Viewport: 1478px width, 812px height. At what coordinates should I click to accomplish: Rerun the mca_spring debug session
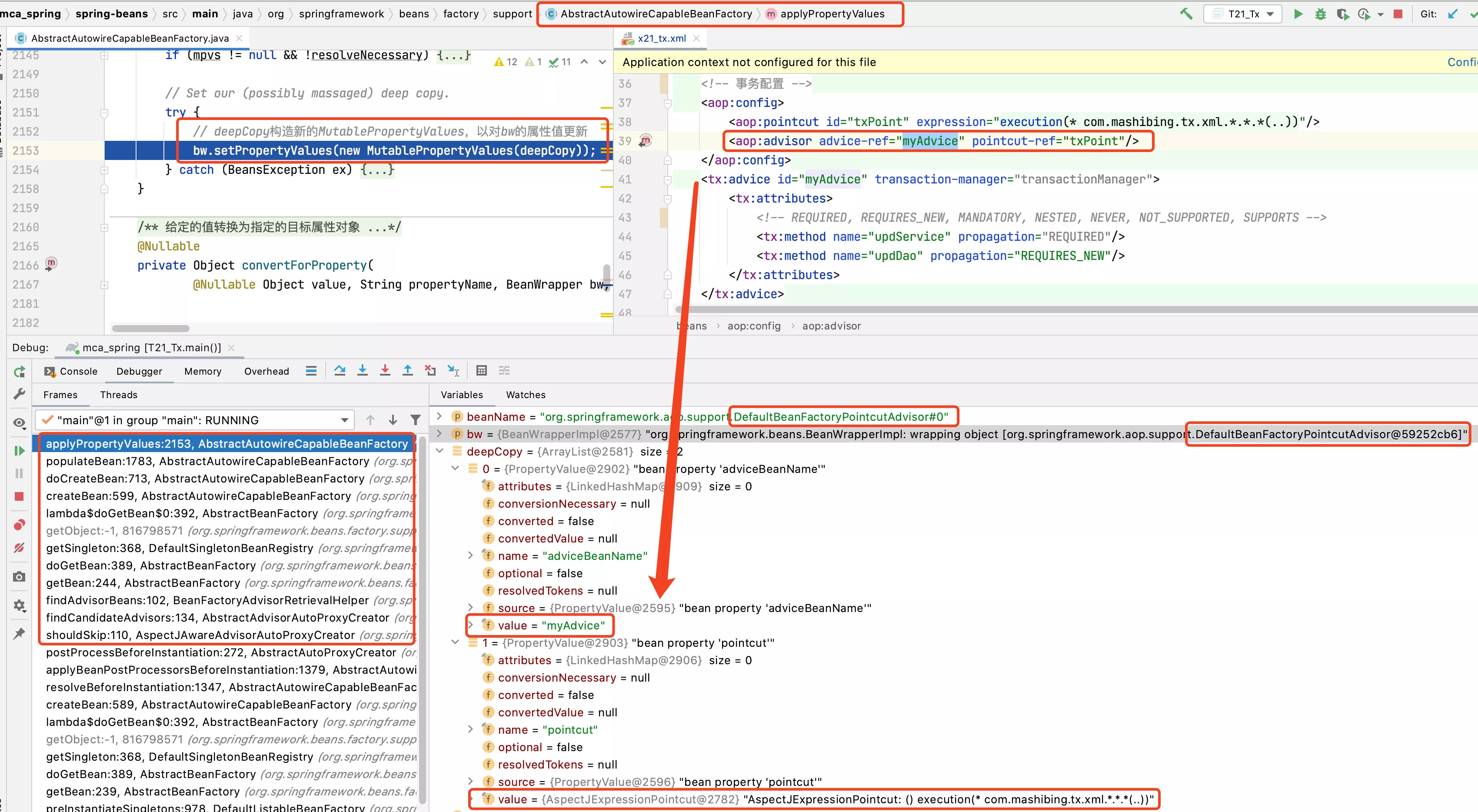click(x=19, y=372)
